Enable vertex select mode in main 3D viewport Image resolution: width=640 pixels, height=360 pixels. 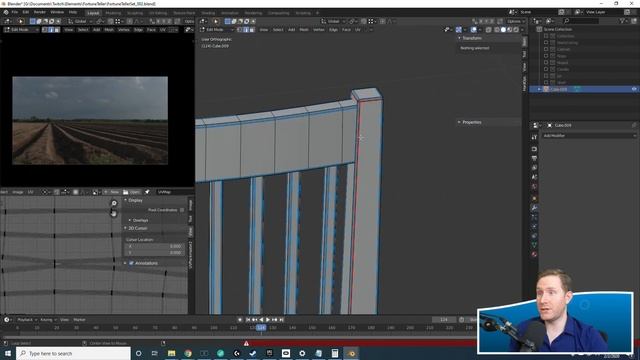click(x=240, y=30)
